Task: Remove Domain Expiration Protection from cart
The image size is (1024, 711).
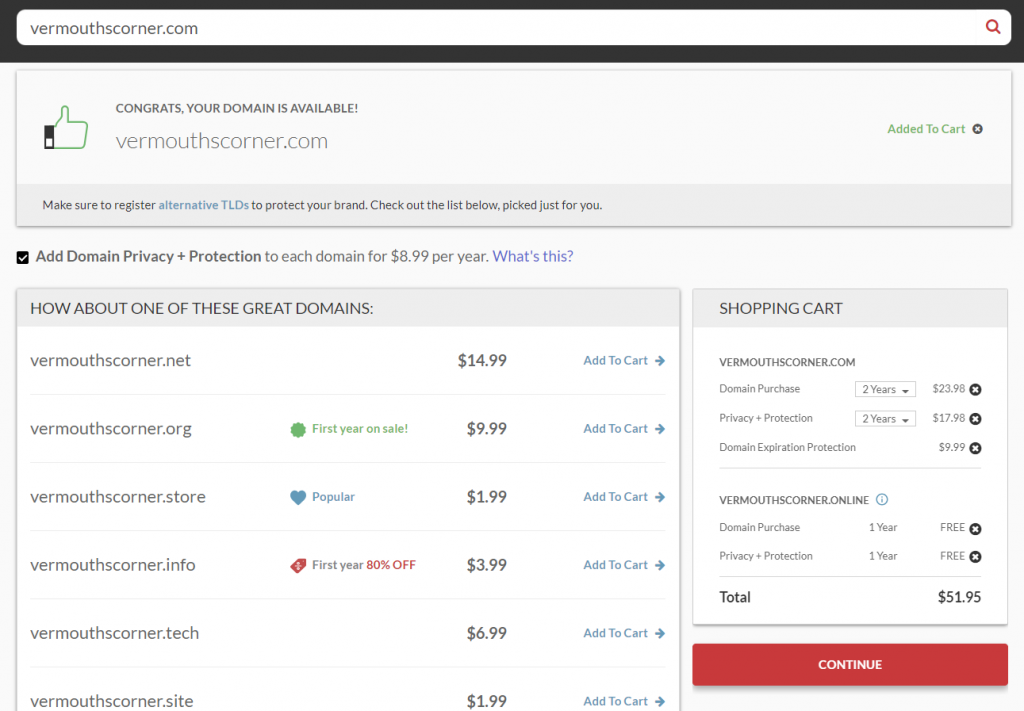Action: coord(976,448)
